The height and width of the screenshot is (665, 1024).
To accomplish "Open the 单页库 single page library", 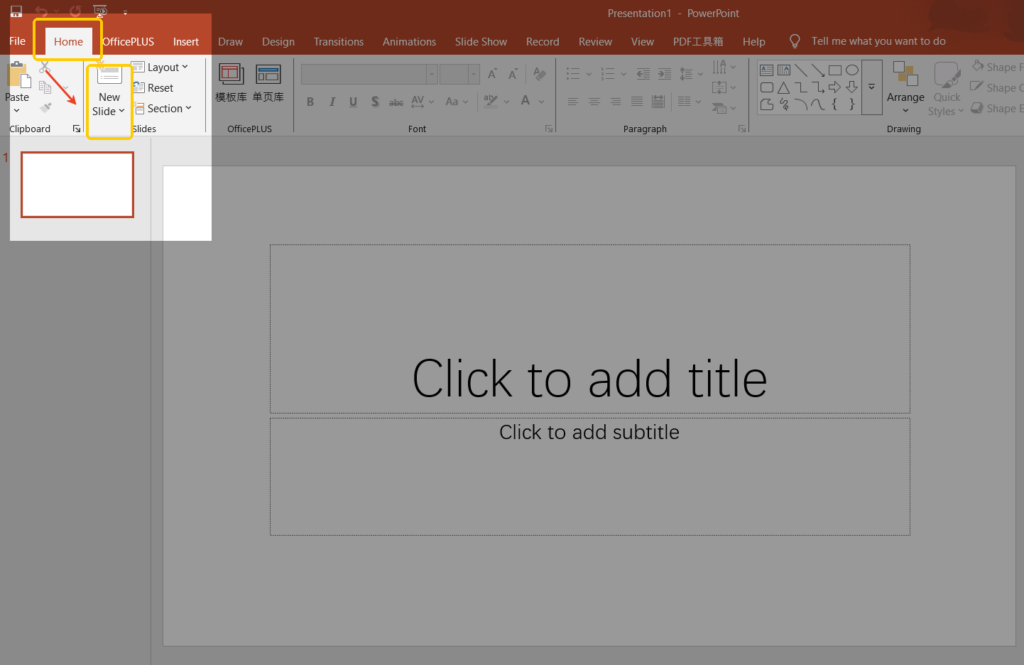I will pos(267,82).
